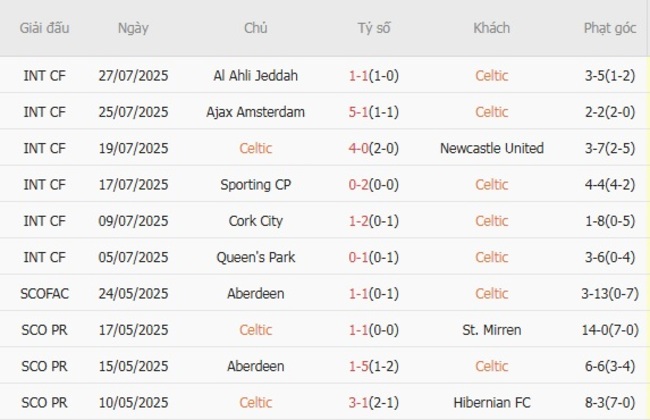
Task: Open the 4-0 score against Newcastle United
Action: coord(358,148)
